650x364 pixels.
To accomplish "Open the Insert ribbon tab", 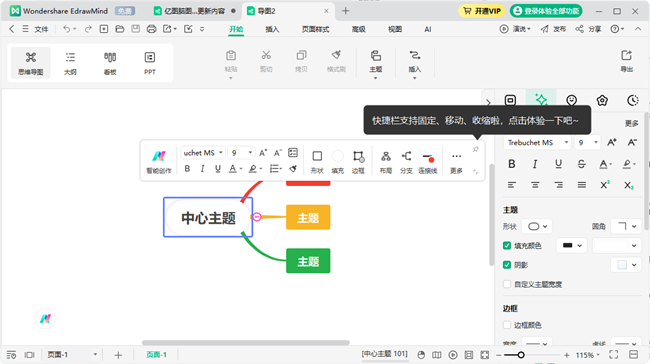I will (x=272, y=29).
